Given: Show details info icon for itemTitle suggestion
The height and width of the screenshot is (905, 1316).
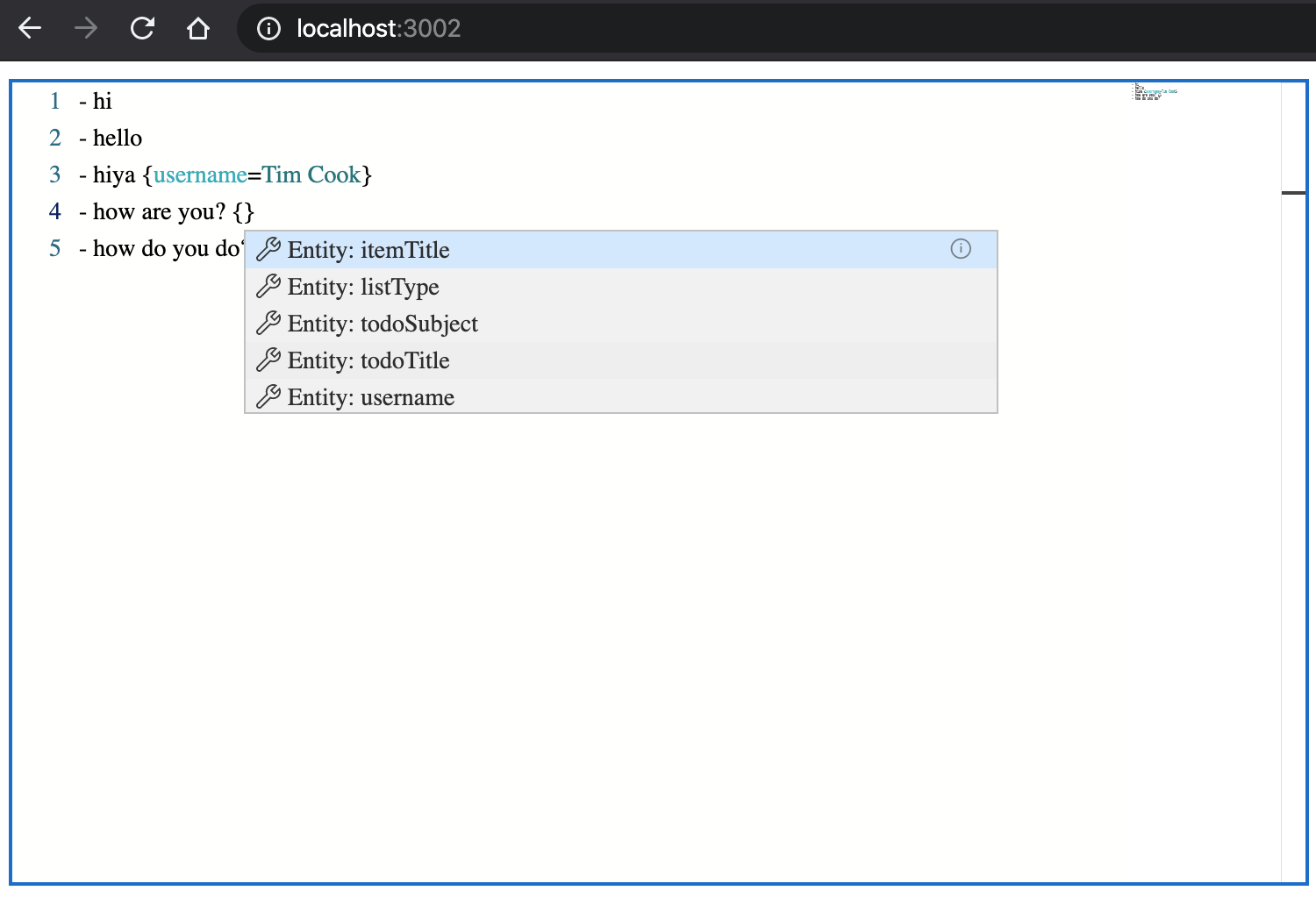Looking at the screenshot, I should pyautogui.click(x=961, y=249).
